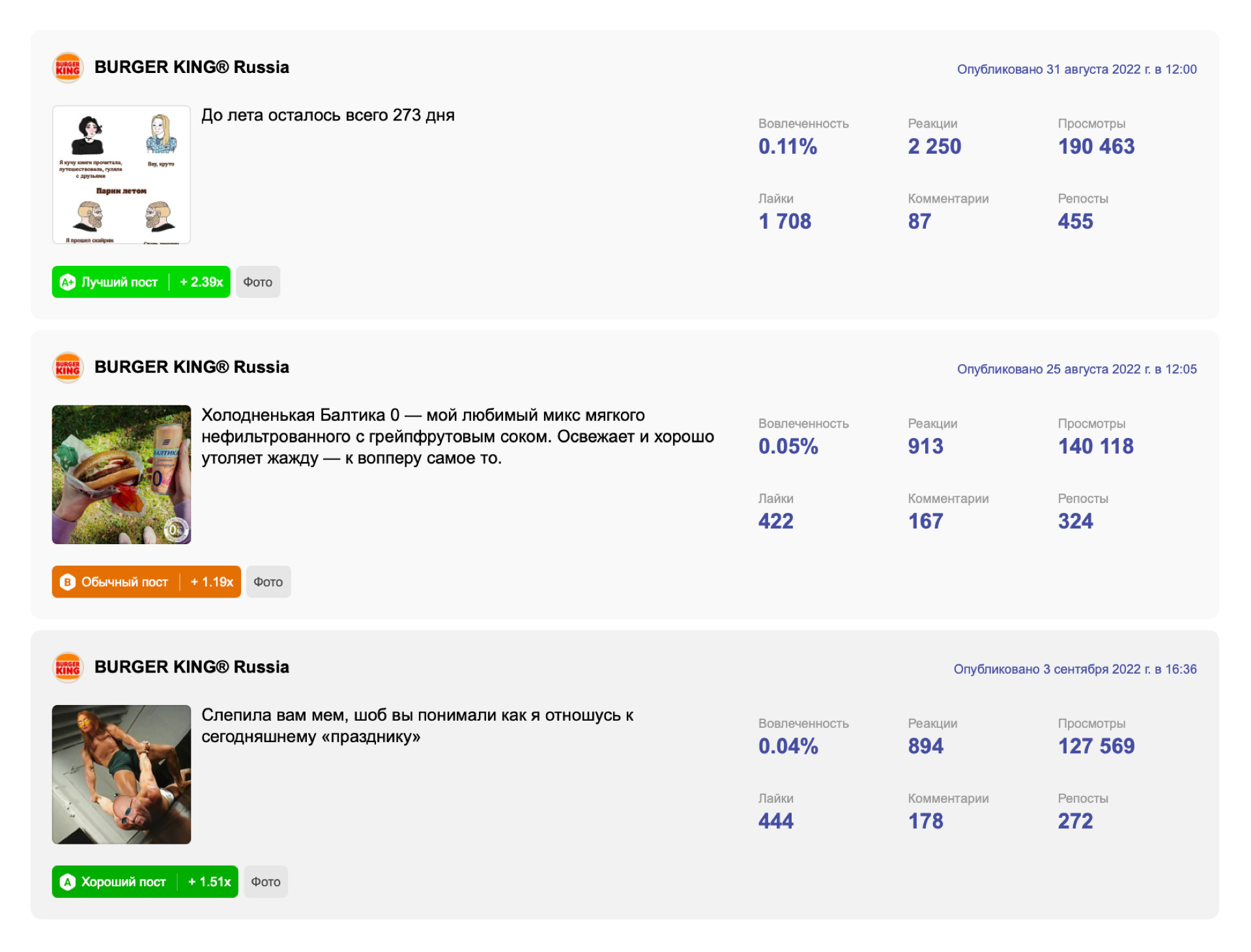Image resolution: width=1251 pixels, height=952 pixels.
Task: Open the 25 августа 2022 publication date link
Action: click(x=1076, y=369)
